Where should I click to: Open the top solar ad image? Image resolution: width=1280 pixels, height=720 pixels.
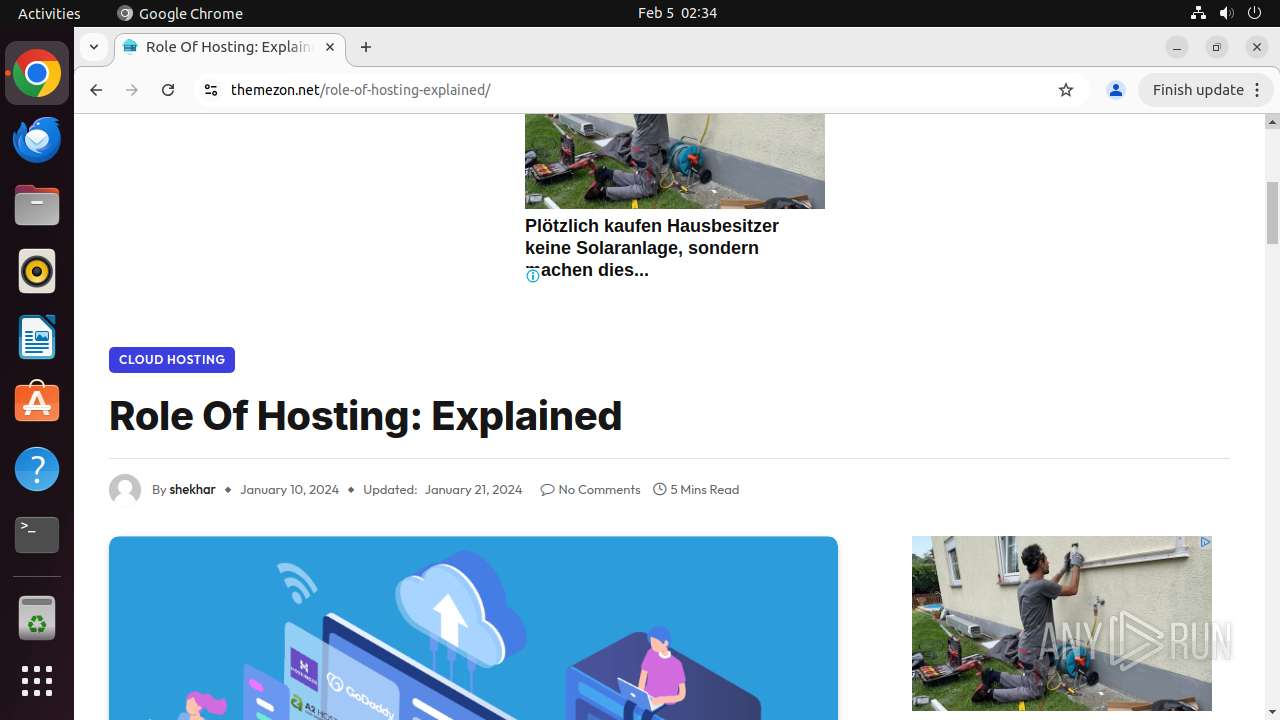point(675,161)
